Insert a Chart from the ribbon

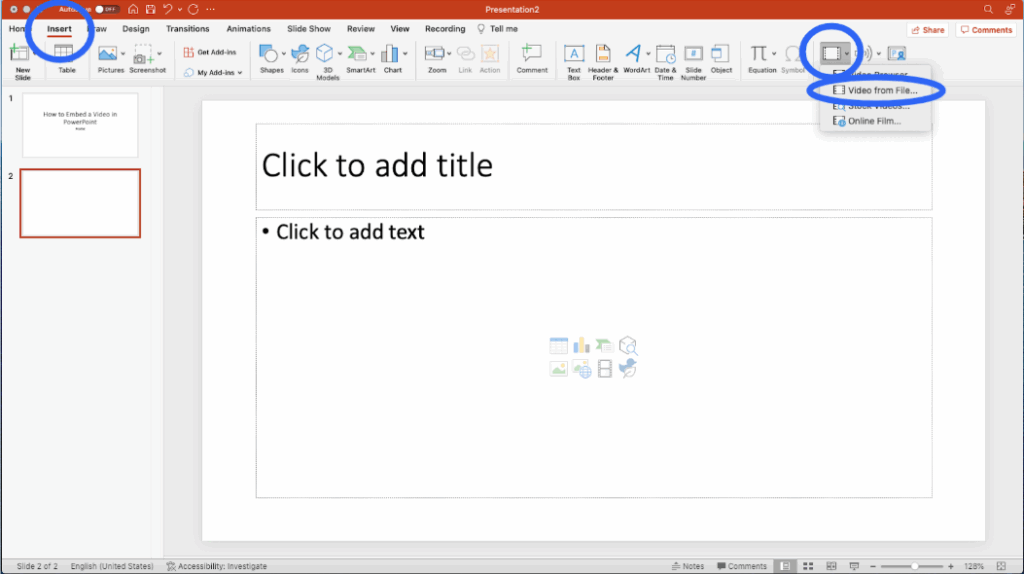click(x=392, y=57)
